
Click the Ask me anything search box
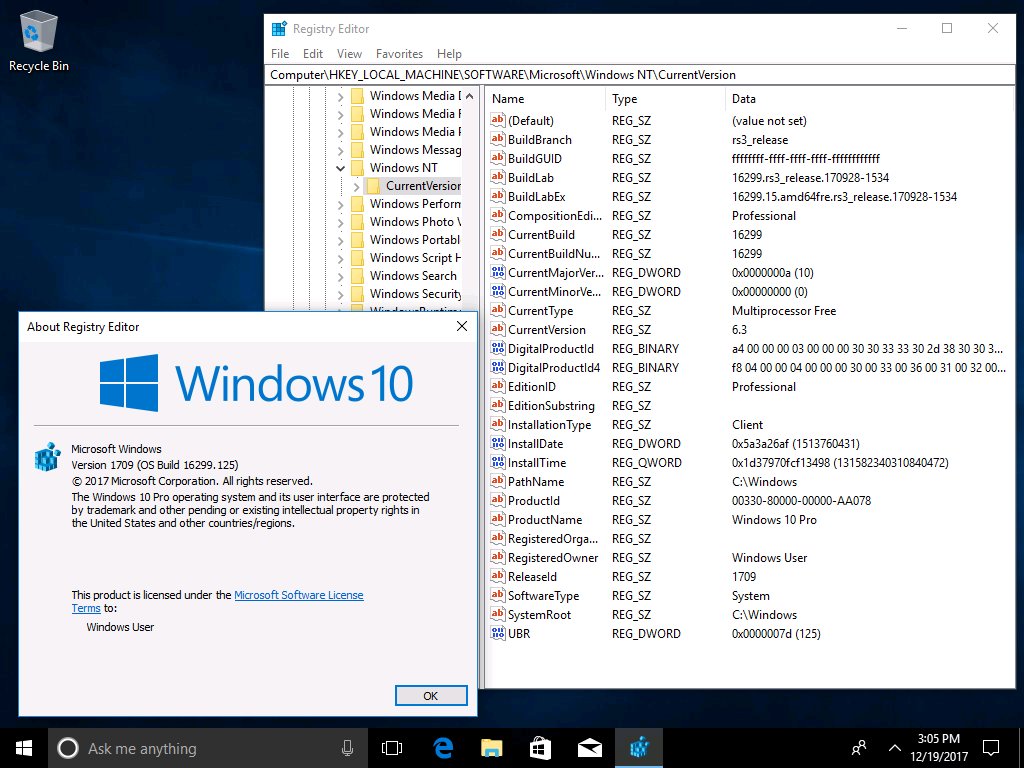[208, 748]
